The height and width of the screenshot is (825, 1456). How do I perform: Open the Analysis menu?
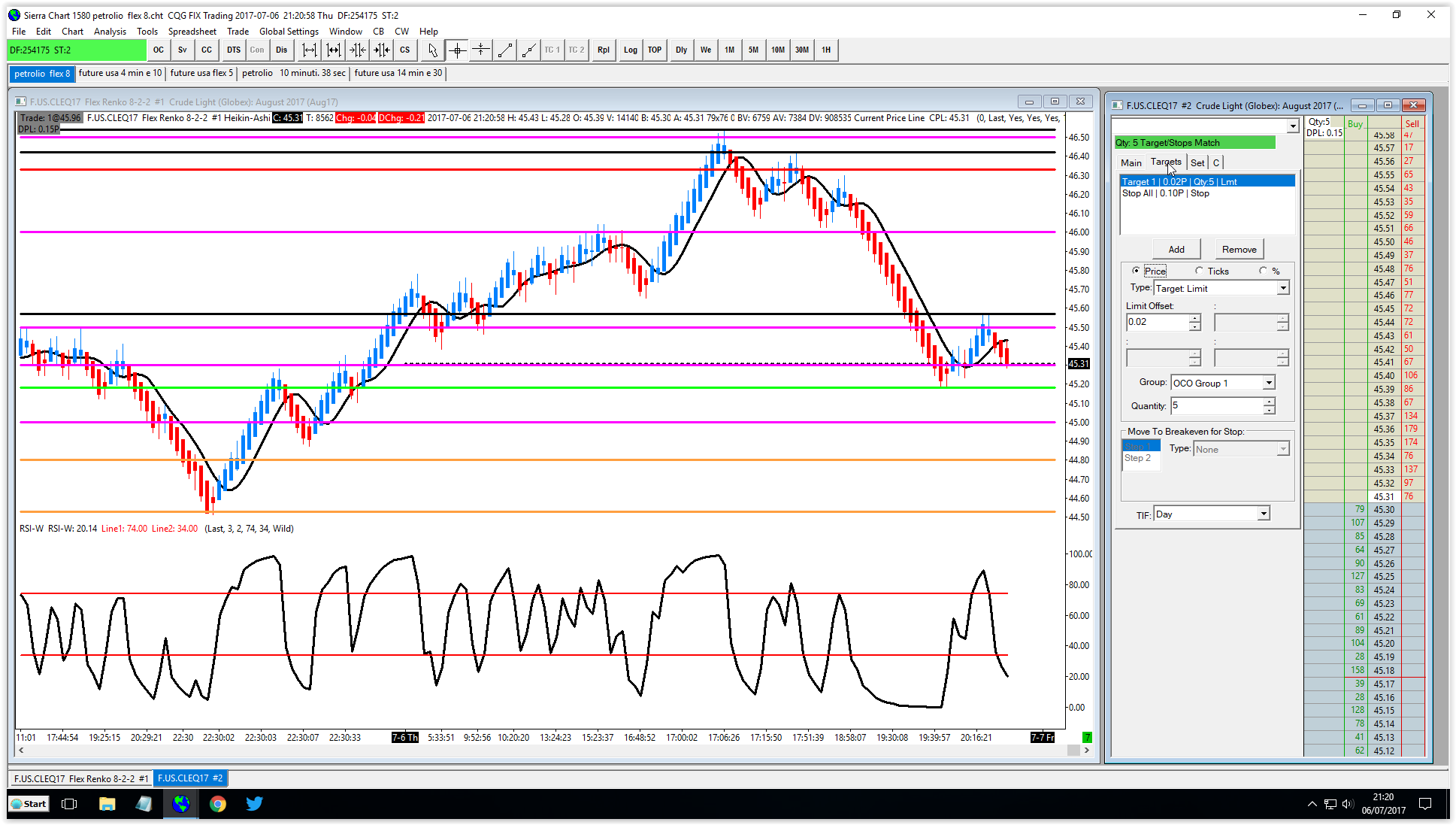click(x=110, y=32)
